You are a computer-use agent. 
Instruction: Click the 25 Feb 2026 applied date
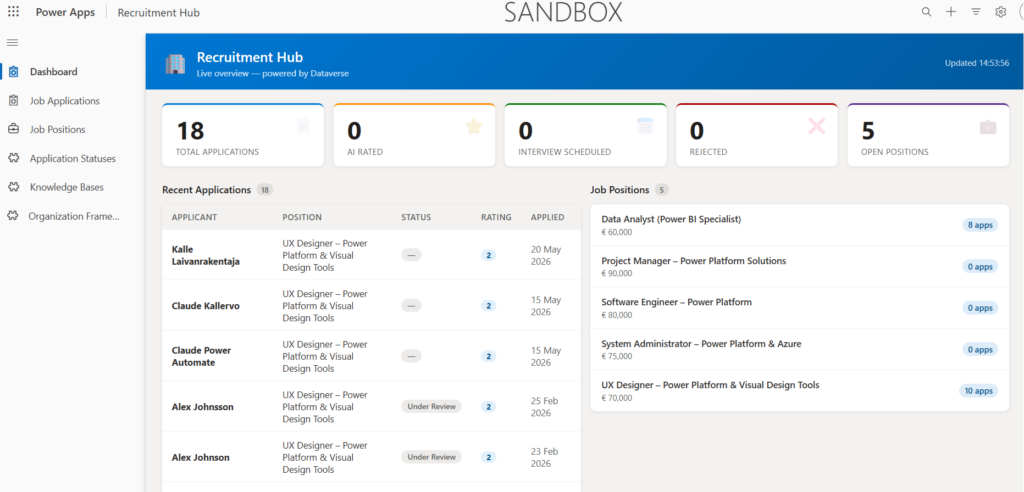click(544, 407)
